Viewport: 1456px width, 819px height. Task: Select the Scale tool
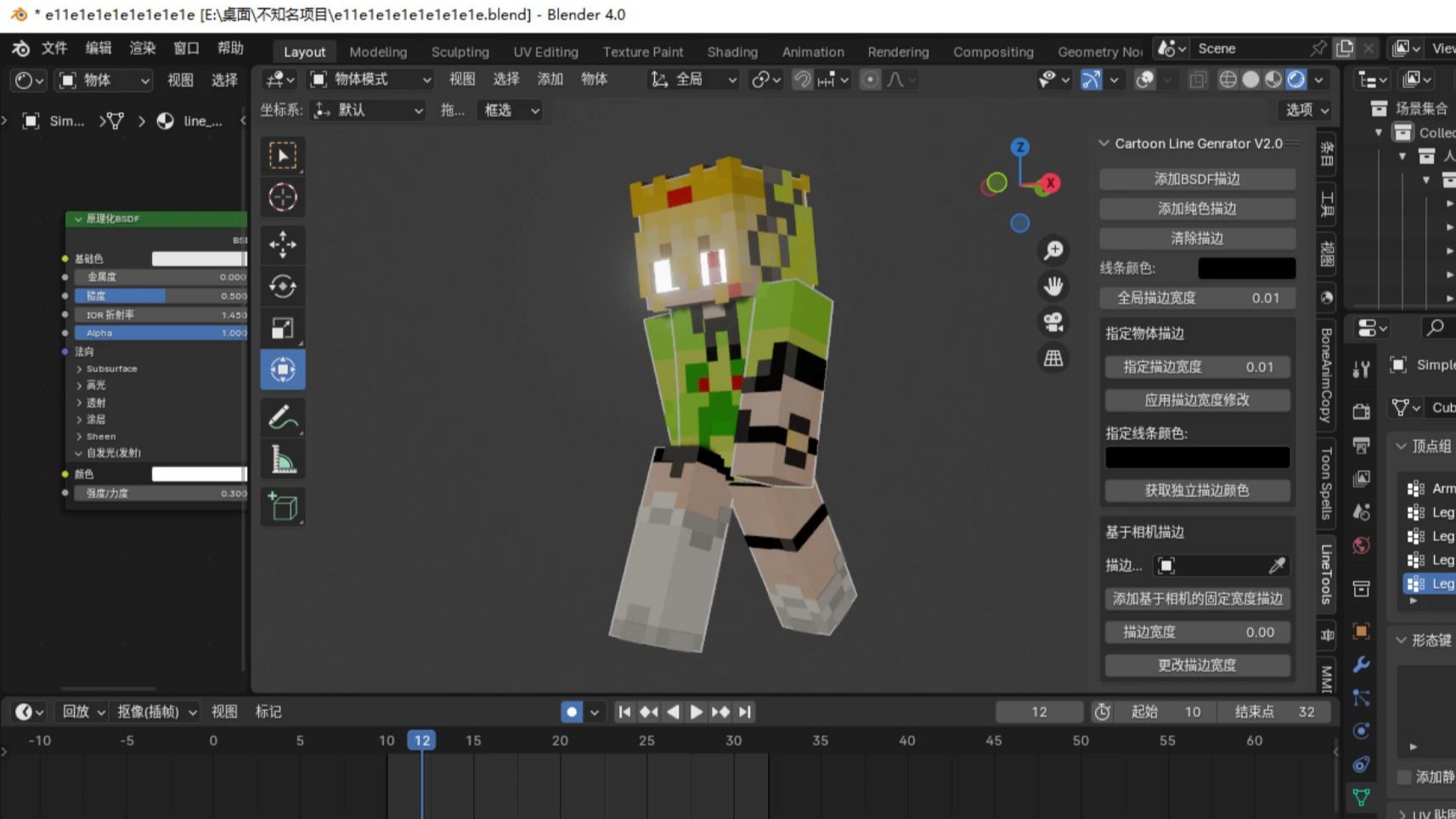tap(283, 328)
